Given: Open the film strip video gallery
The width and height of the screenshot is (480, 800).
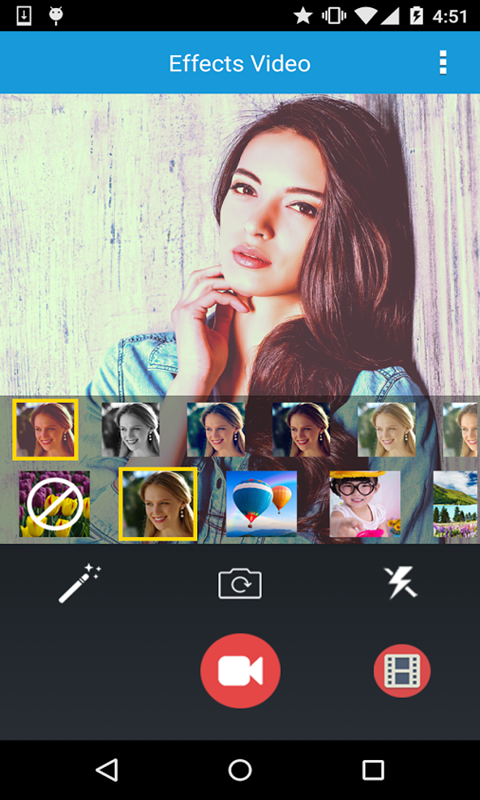Looking at the screenshot, I should (402, 670).
